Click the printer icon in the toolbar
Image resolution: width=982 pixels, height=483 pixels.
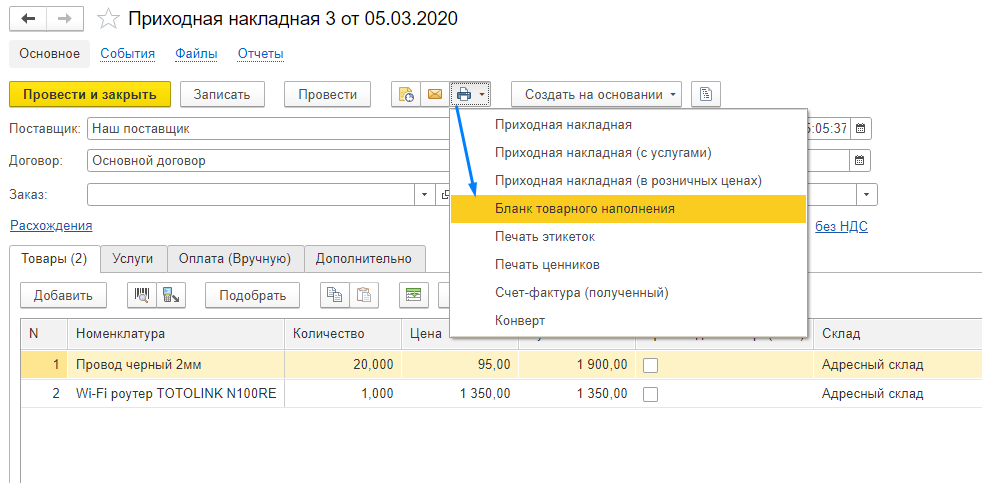pyautogui.click(x=463, y=95)
